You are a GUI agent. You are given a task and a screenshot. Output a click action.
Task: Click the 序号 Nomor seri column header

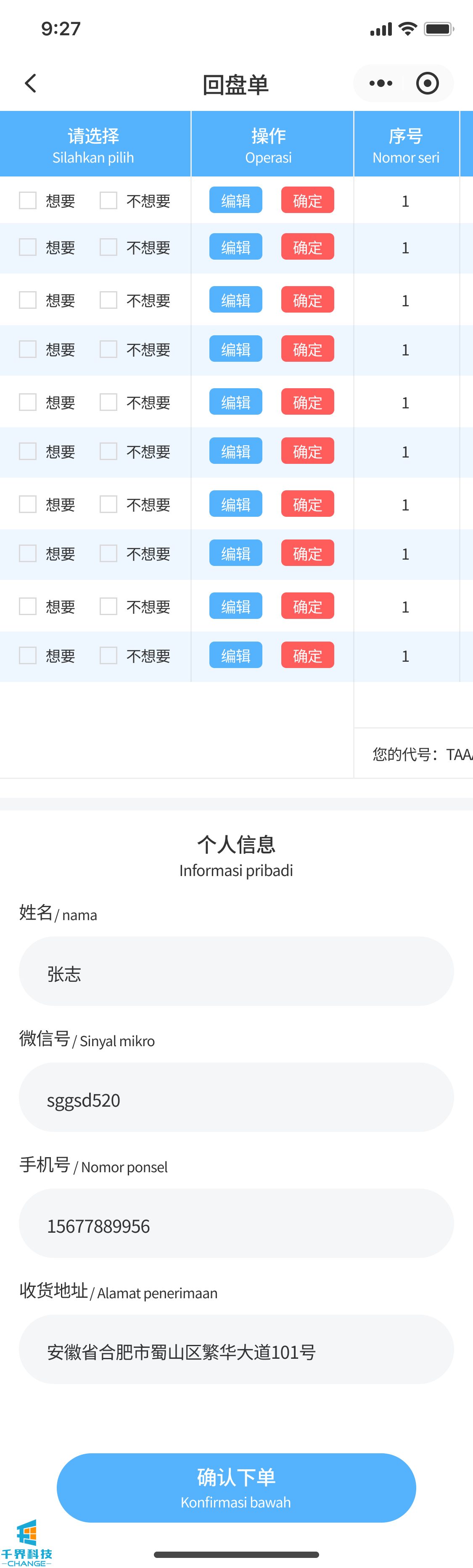pos(406,145)
